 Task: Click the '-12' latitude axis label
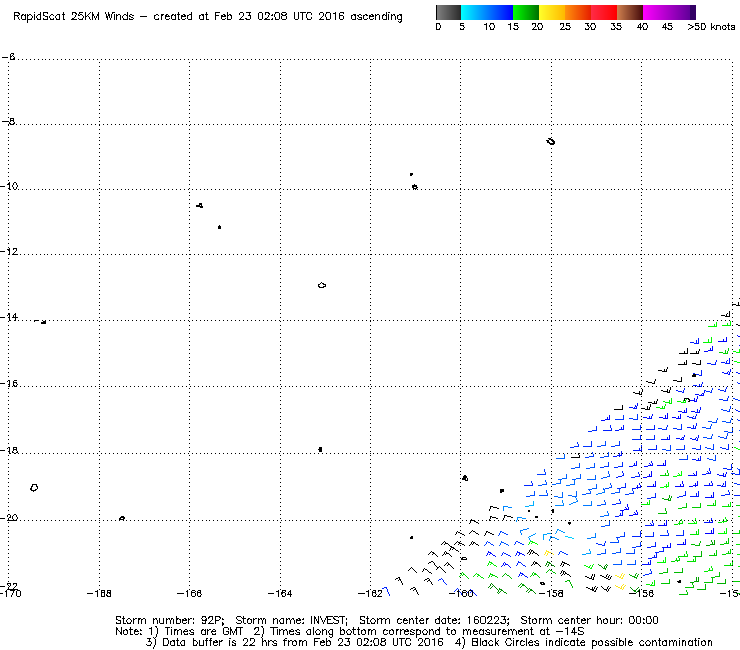pos(9,251)
